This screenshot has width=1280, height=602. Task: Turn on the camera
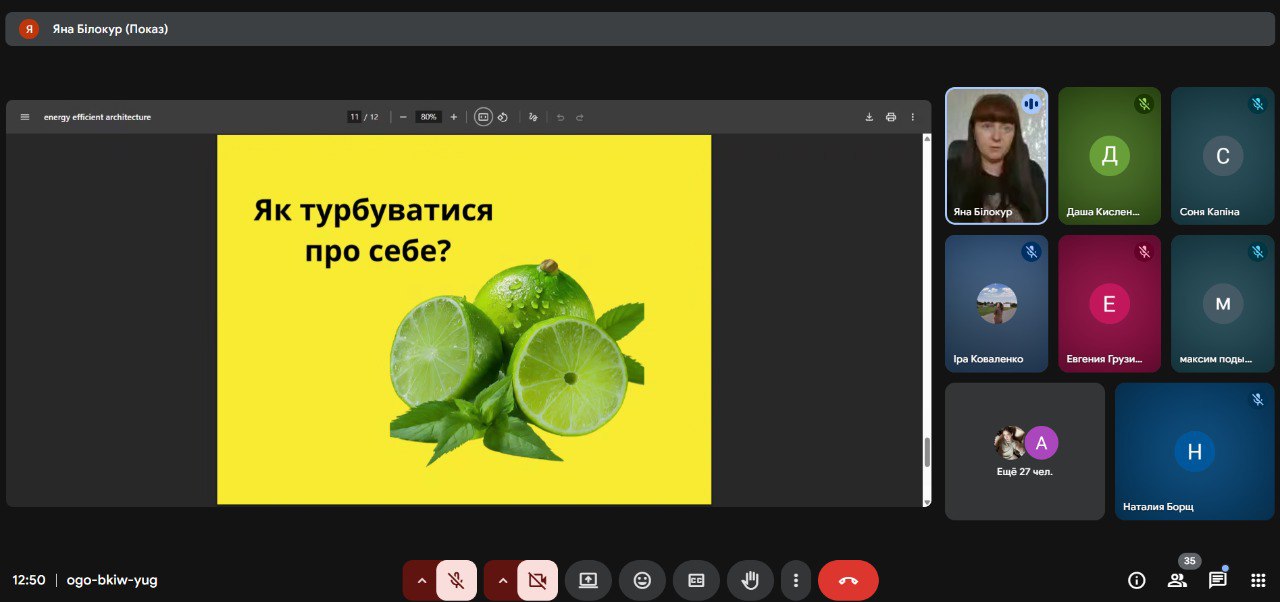537,580
